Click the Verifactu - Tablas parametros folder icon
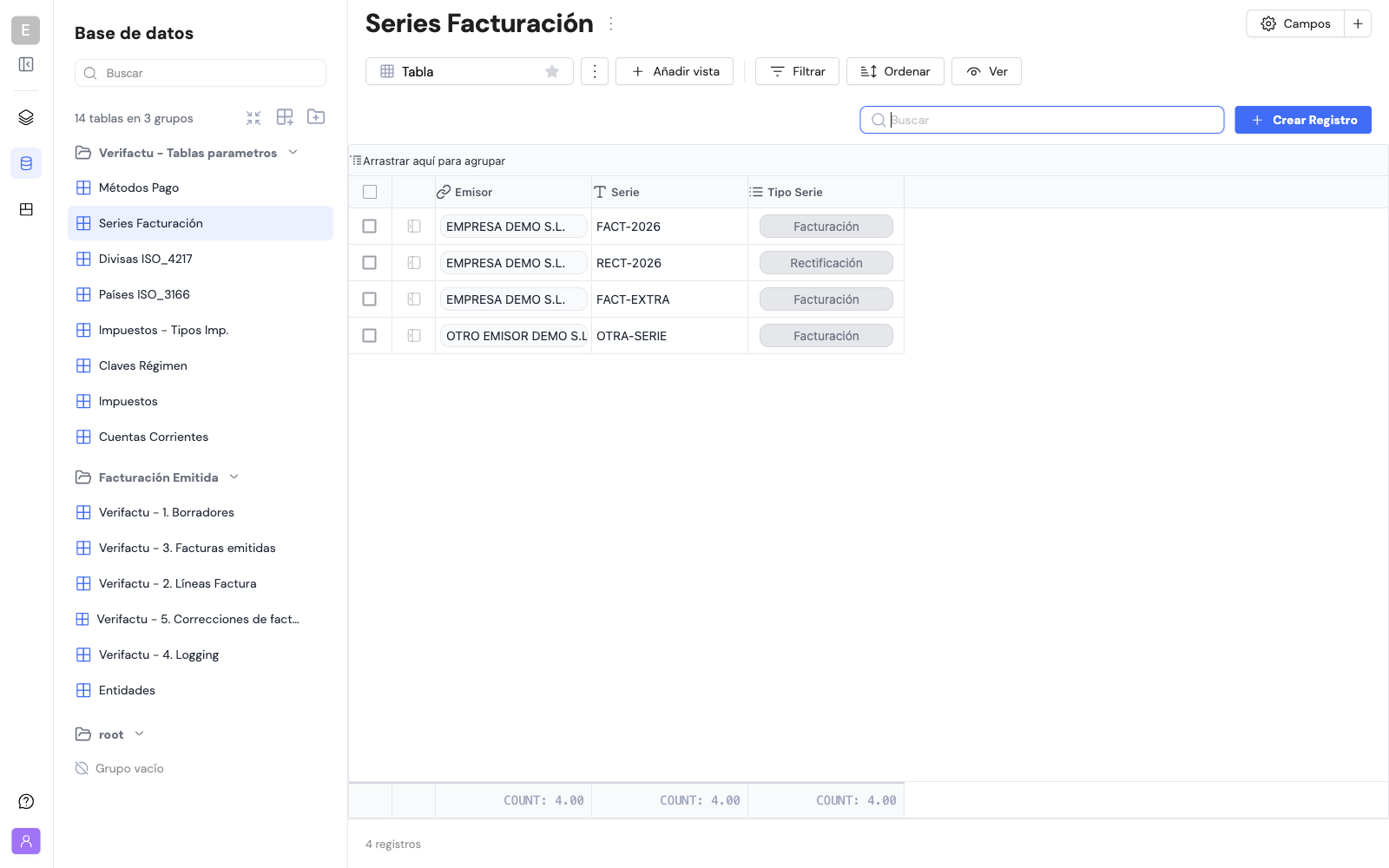This screenshot has width=1389, height=868. click(83, 153)
